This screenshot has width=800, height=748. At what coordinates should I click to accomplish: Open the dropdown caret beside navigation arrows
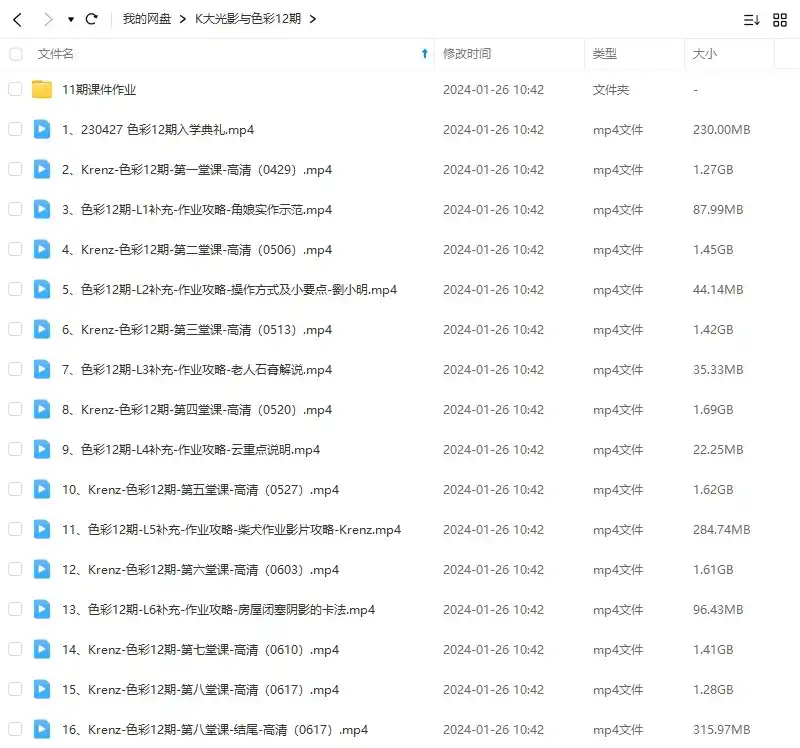[68, 18]
